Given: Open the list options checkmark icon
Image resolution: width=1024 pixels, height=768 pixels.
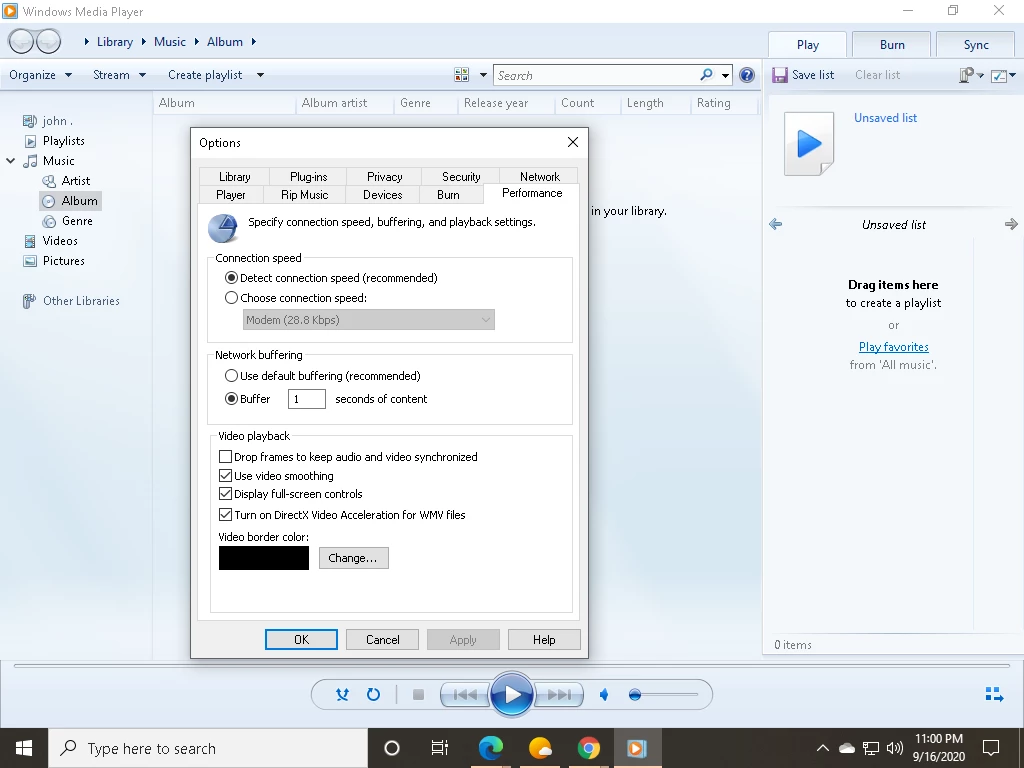Looking at the screenshot, I should point(999,76).
